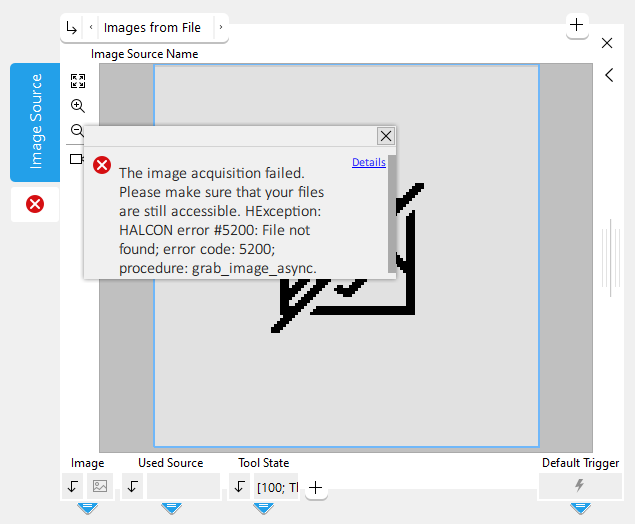Collapse the side panel with left chevron

608,75
